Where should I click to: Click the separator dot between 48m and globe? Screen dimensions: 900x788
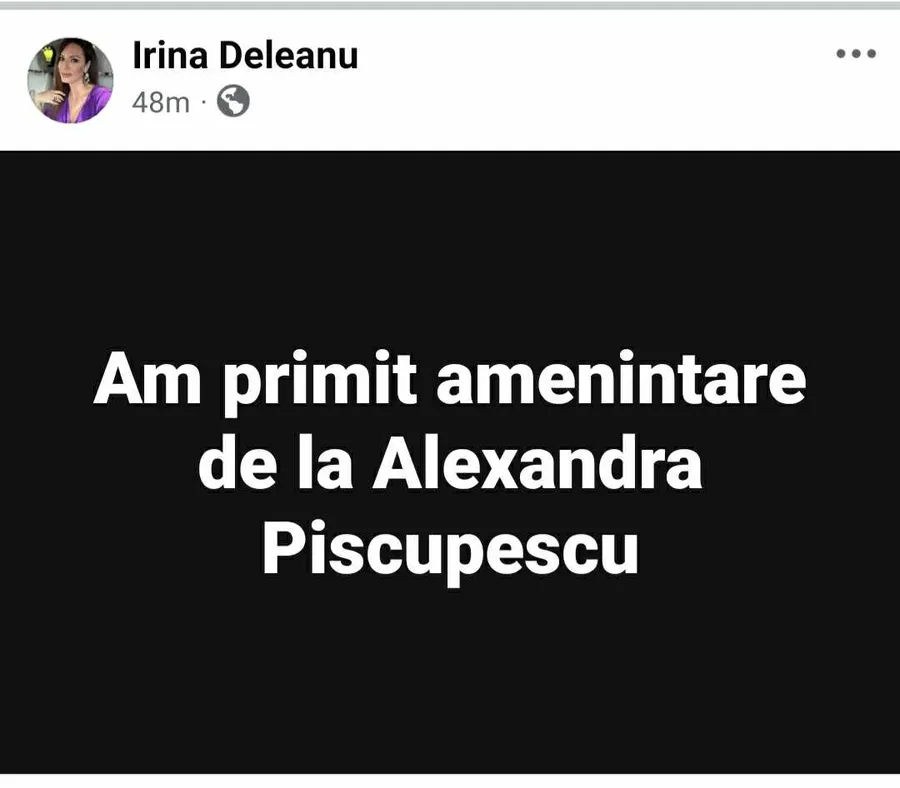[203, 103]
